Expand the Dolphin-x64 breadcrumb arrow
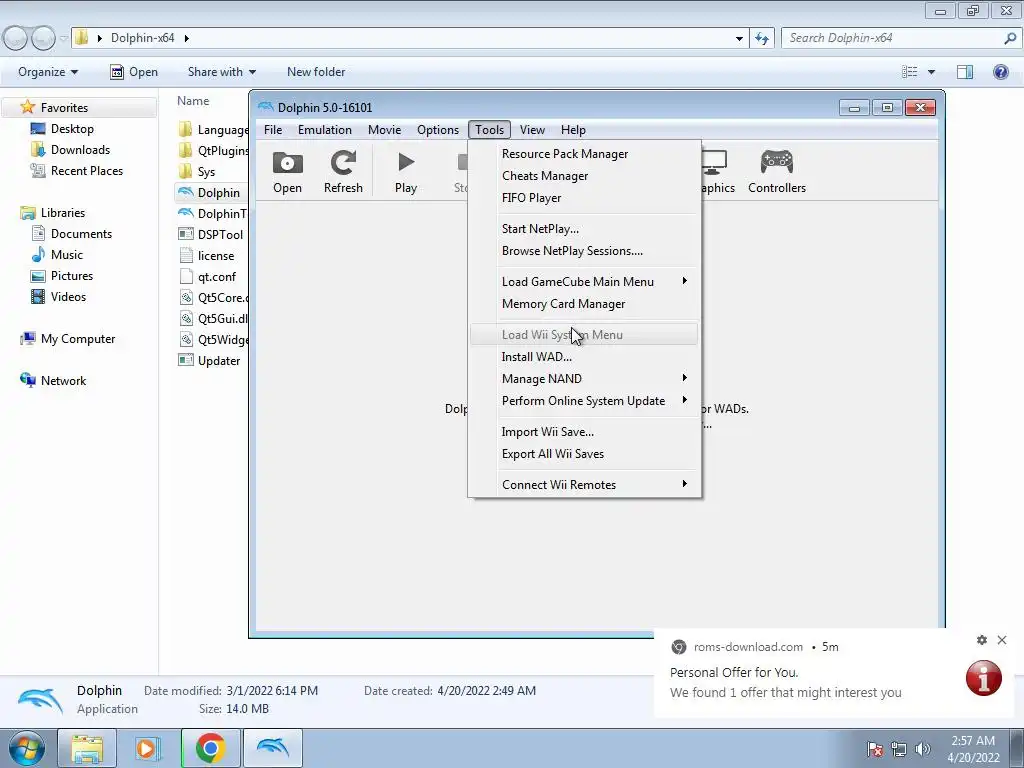1024x768 pixels. click(187, 38)
